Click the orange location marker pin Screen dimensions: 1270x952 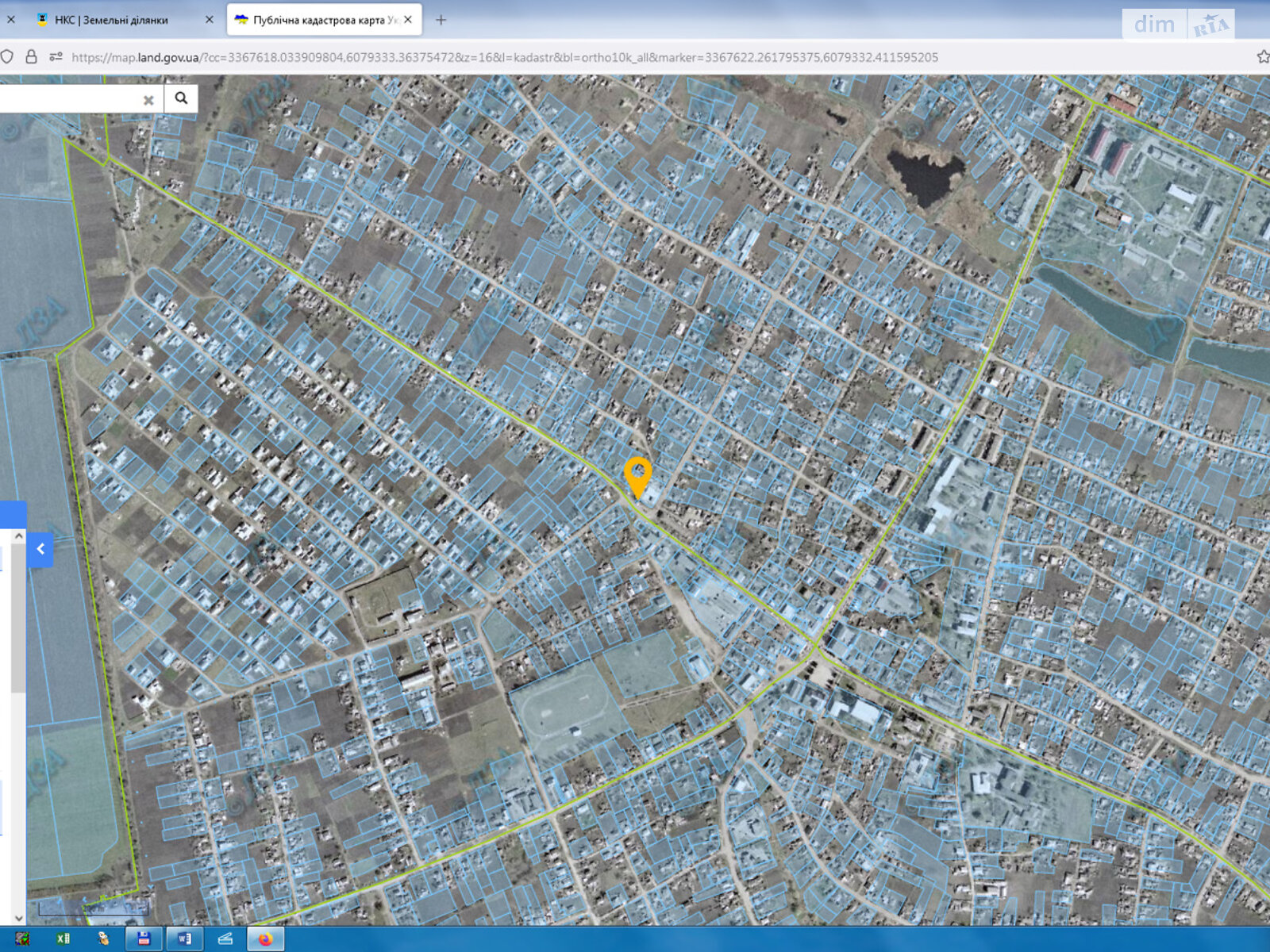(637, 476)
